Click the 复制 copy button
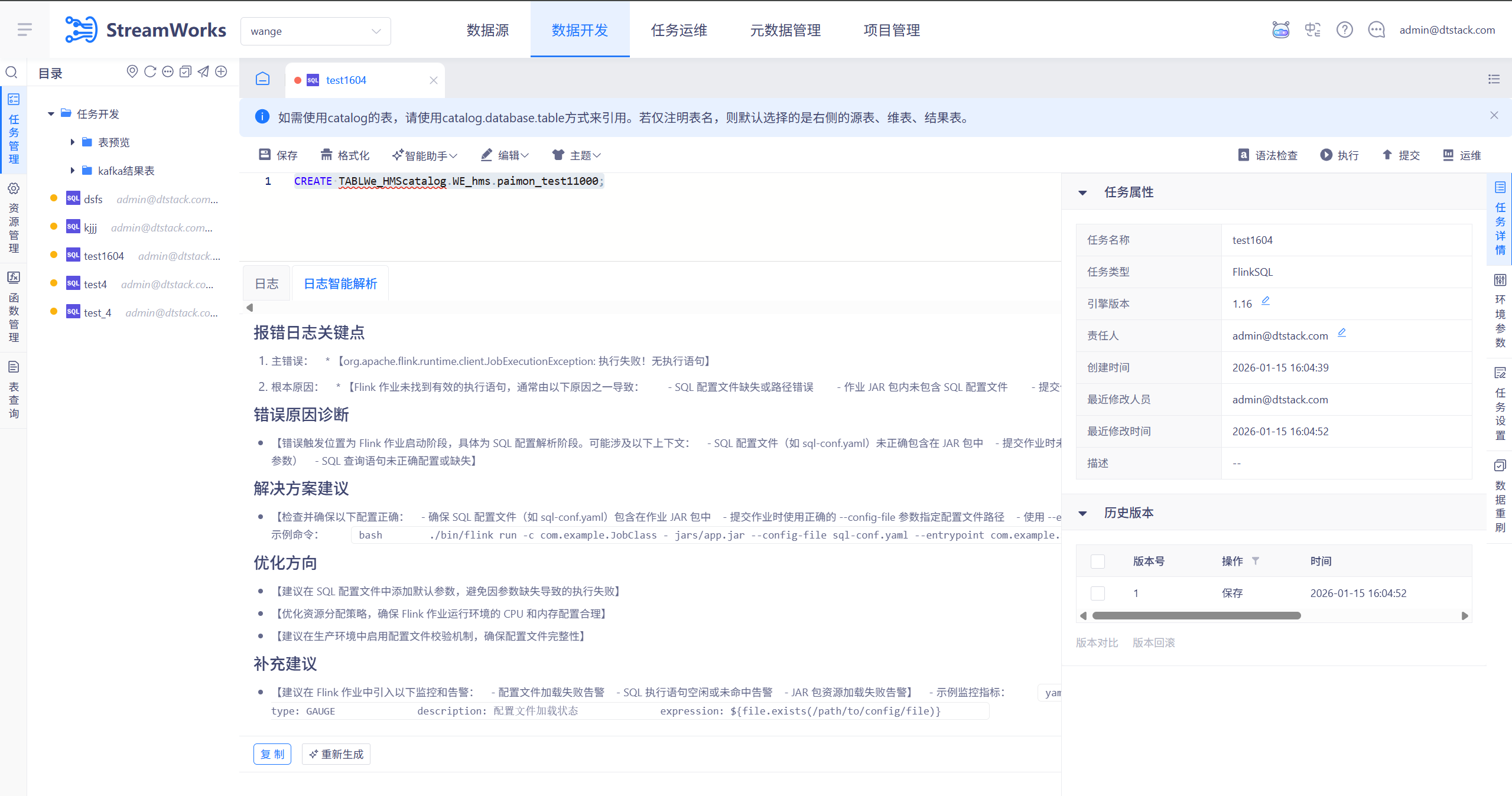 coord(272,754)
